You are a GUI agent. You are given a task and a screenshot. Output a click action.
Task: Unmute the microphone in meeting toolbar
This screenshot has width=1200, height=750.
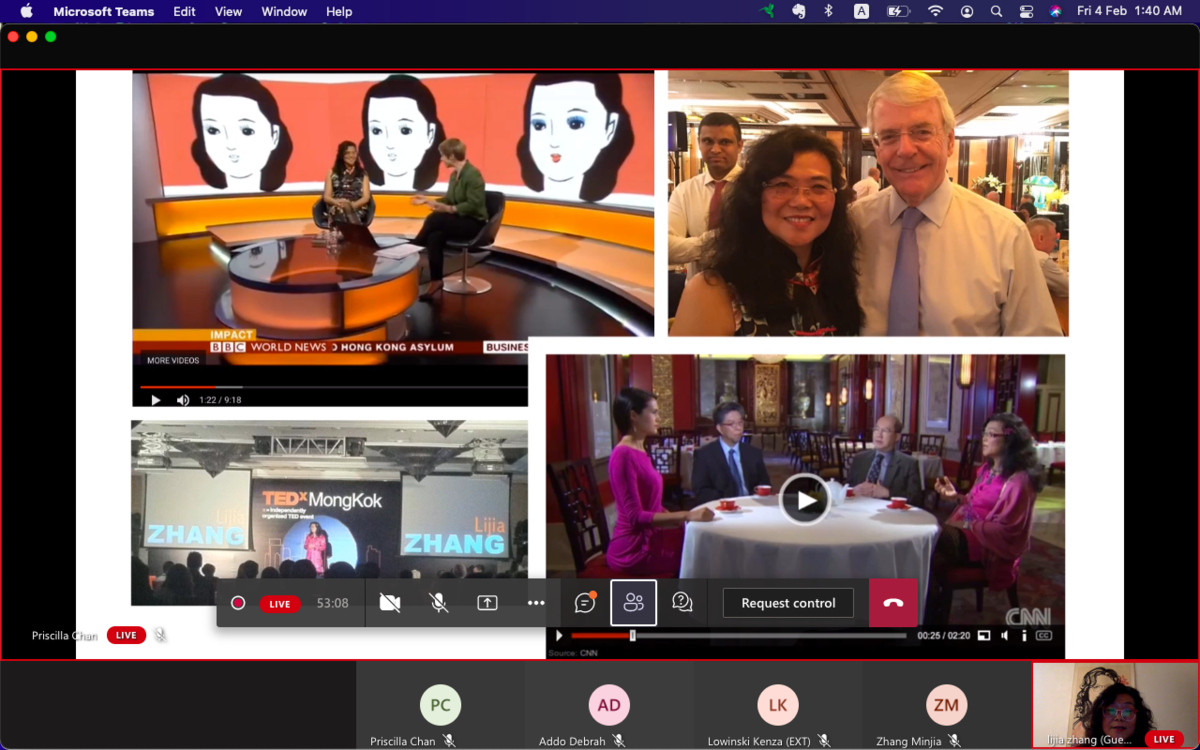(438, 603)
